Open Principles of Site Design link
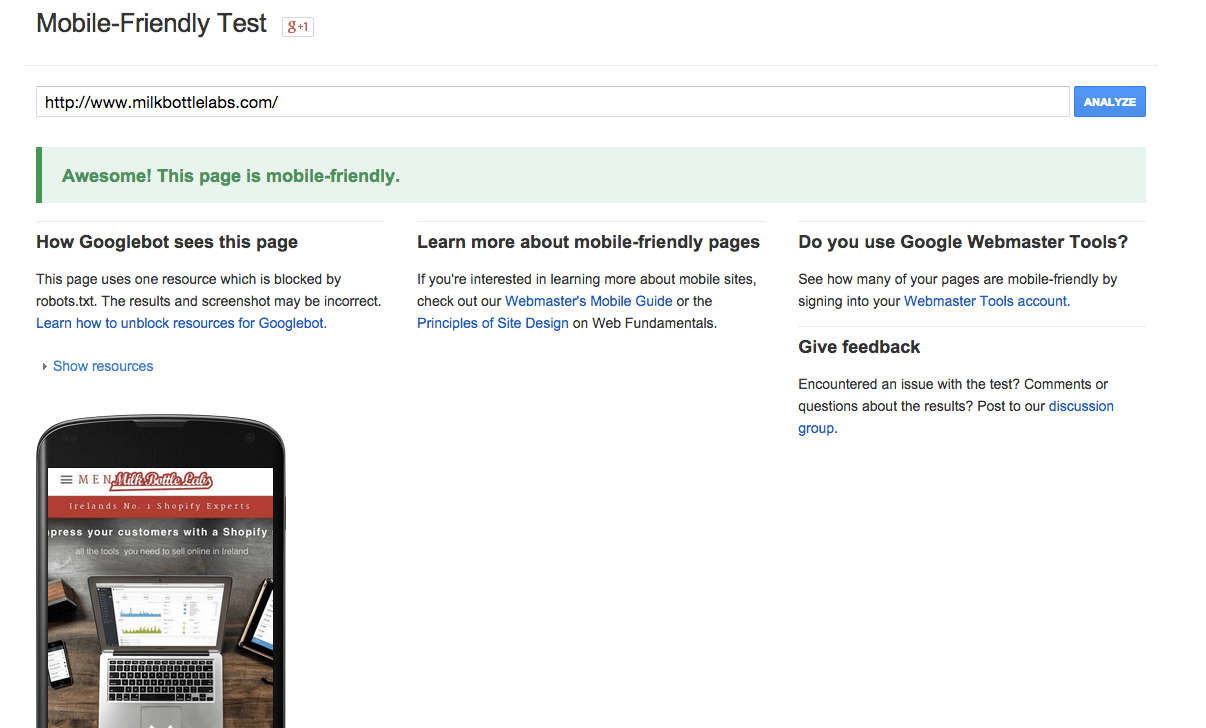This screenshot has height=728, width=1206. tap(492, 323)
